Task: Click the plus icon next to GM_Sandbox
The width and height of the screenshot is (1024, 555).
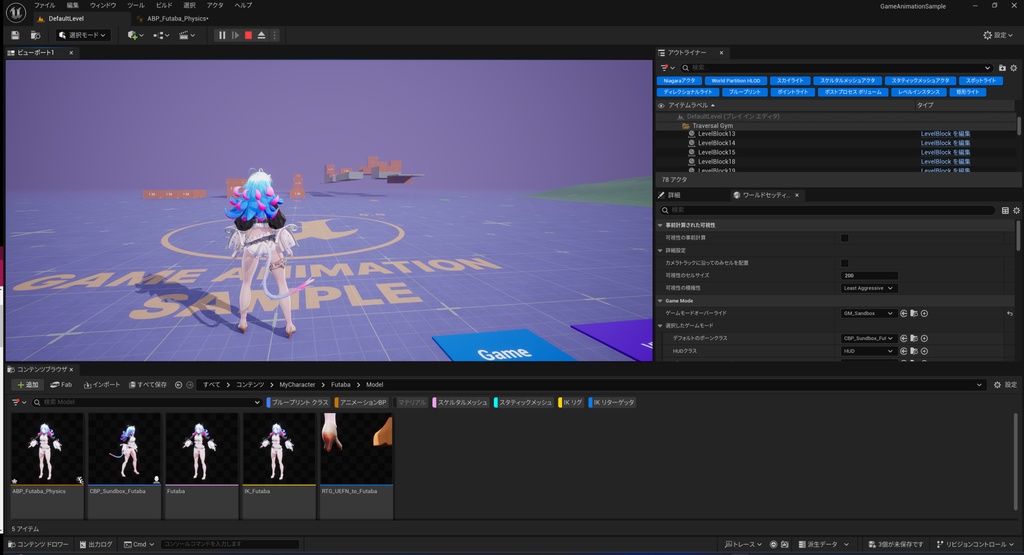Action: pos(924,313)
